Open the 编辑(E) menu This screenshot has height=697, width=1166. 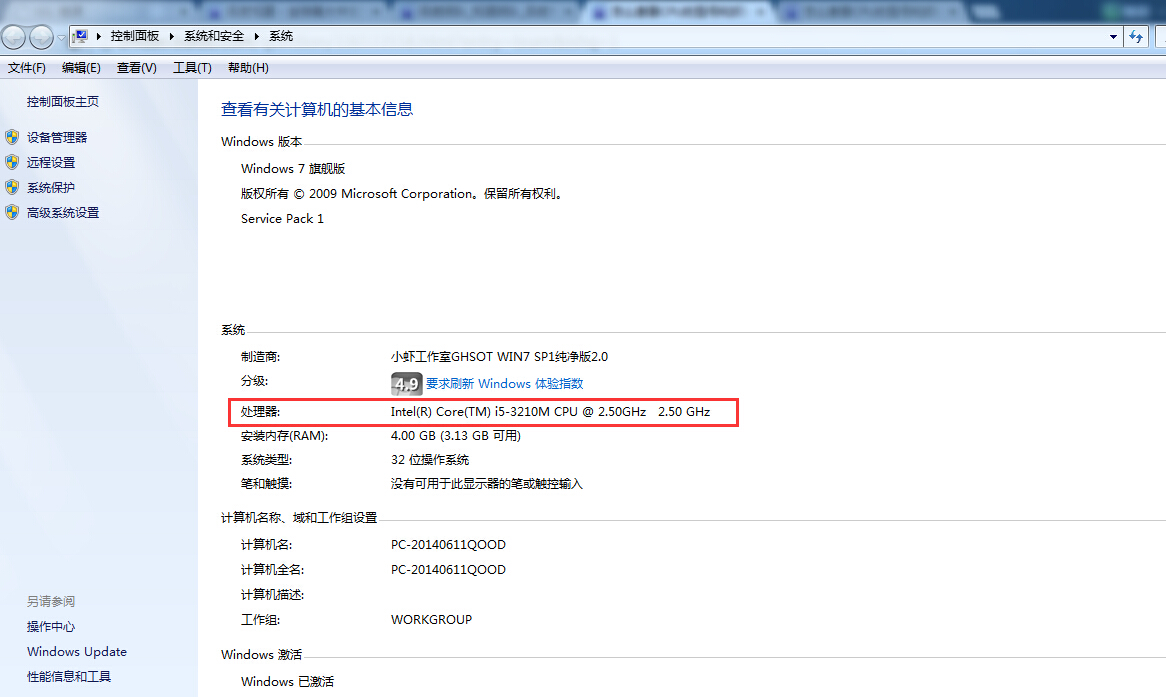coord(81,68)
